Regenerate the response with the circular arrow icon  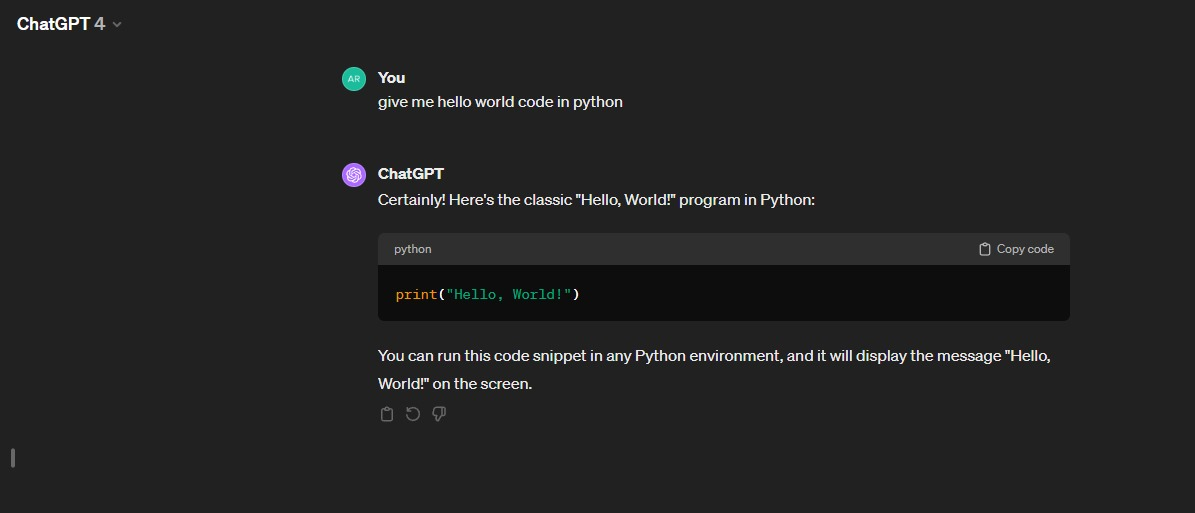pyautogui.click(x=413, y=414)
